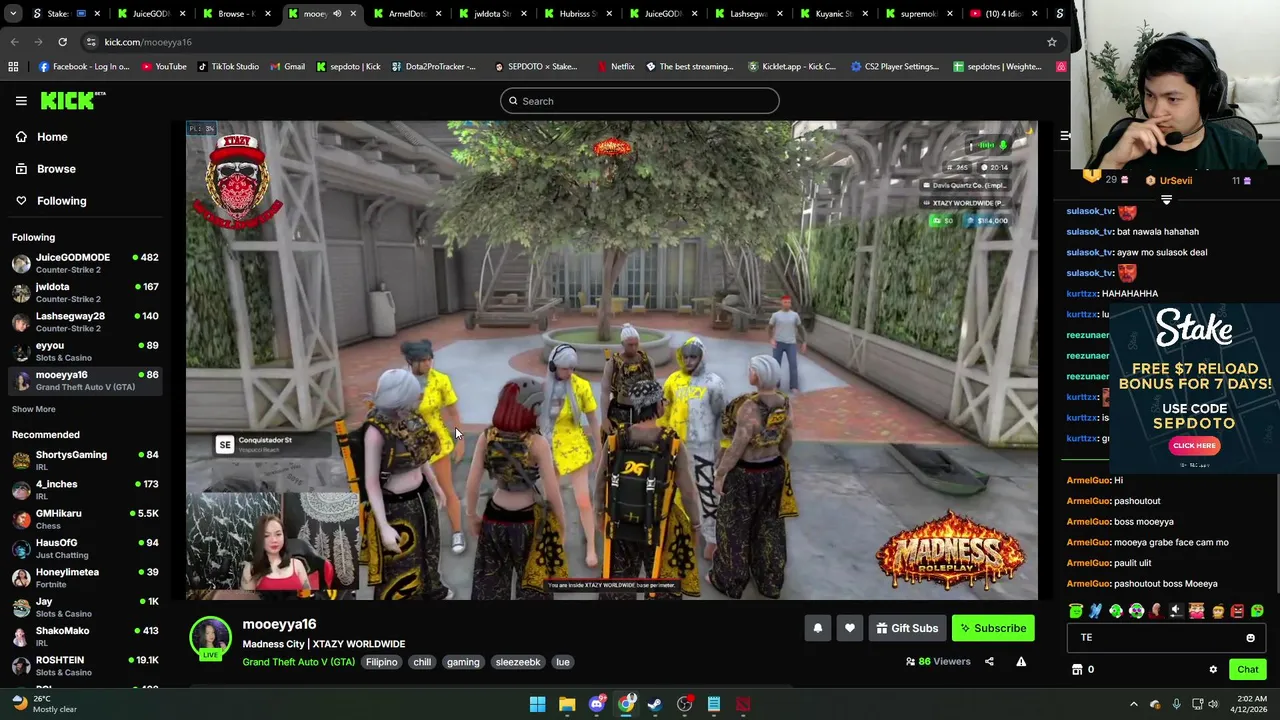The height and width of the screenshot is (720, 1280).
Task: Select the green halo emote
Action: click(x=1076, y=610)
